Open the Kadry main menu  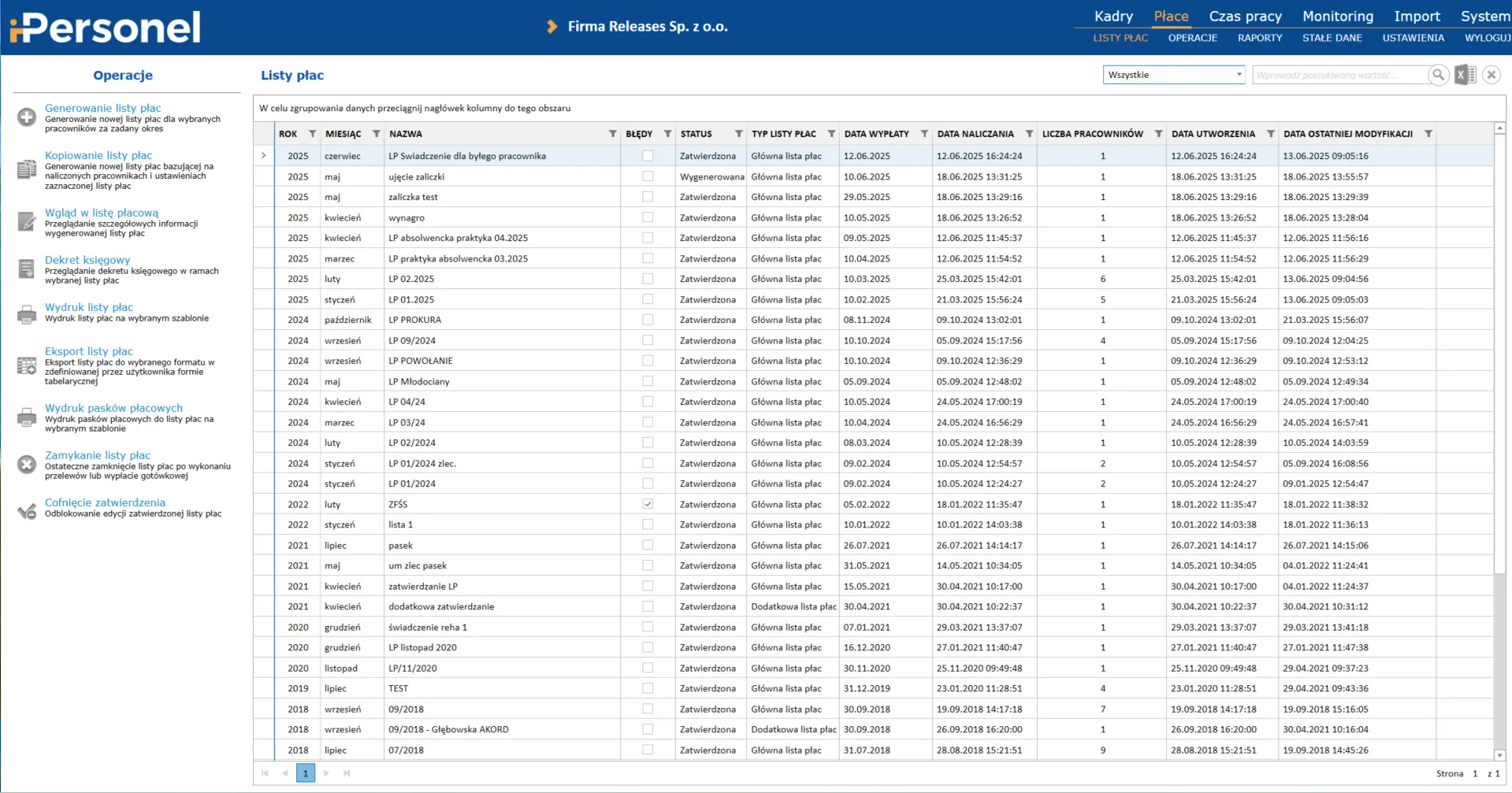tap(1113, 17)
